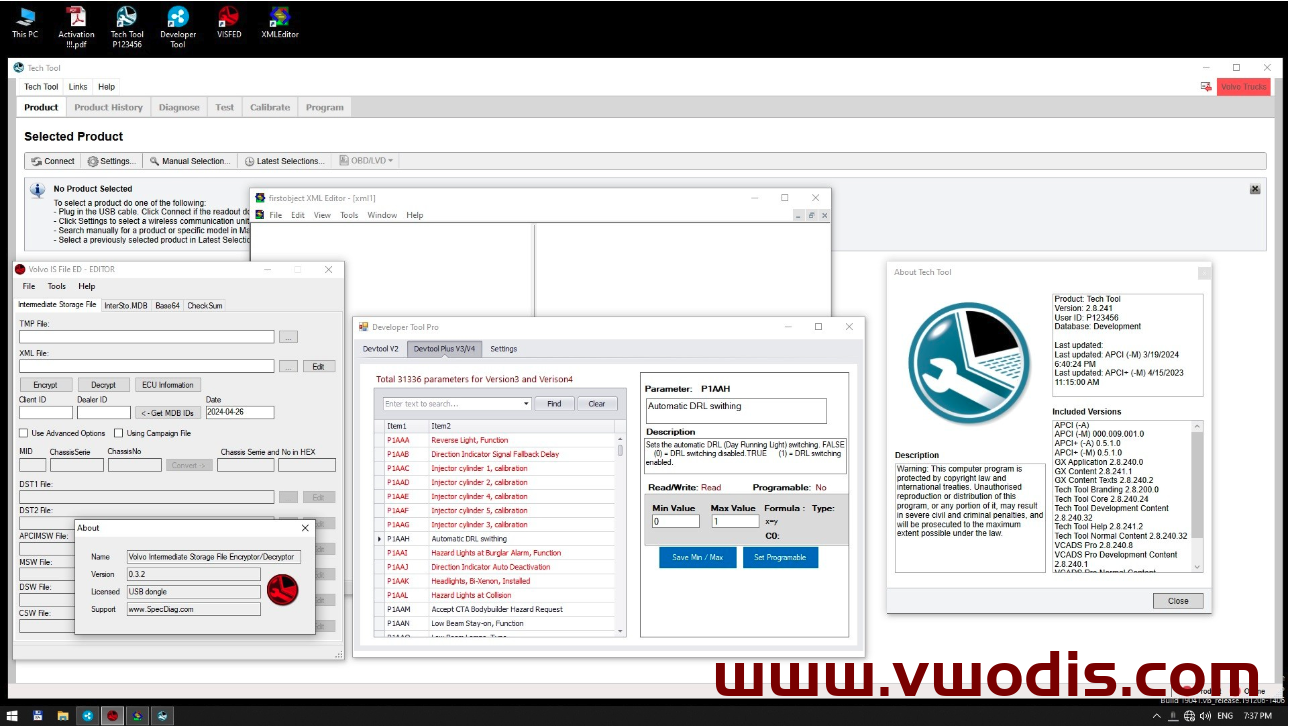Viewport: 1289px width, 726px height.
Task: Open the Activation !!!.pdf desktop file
Action: (x=76, y=26)
